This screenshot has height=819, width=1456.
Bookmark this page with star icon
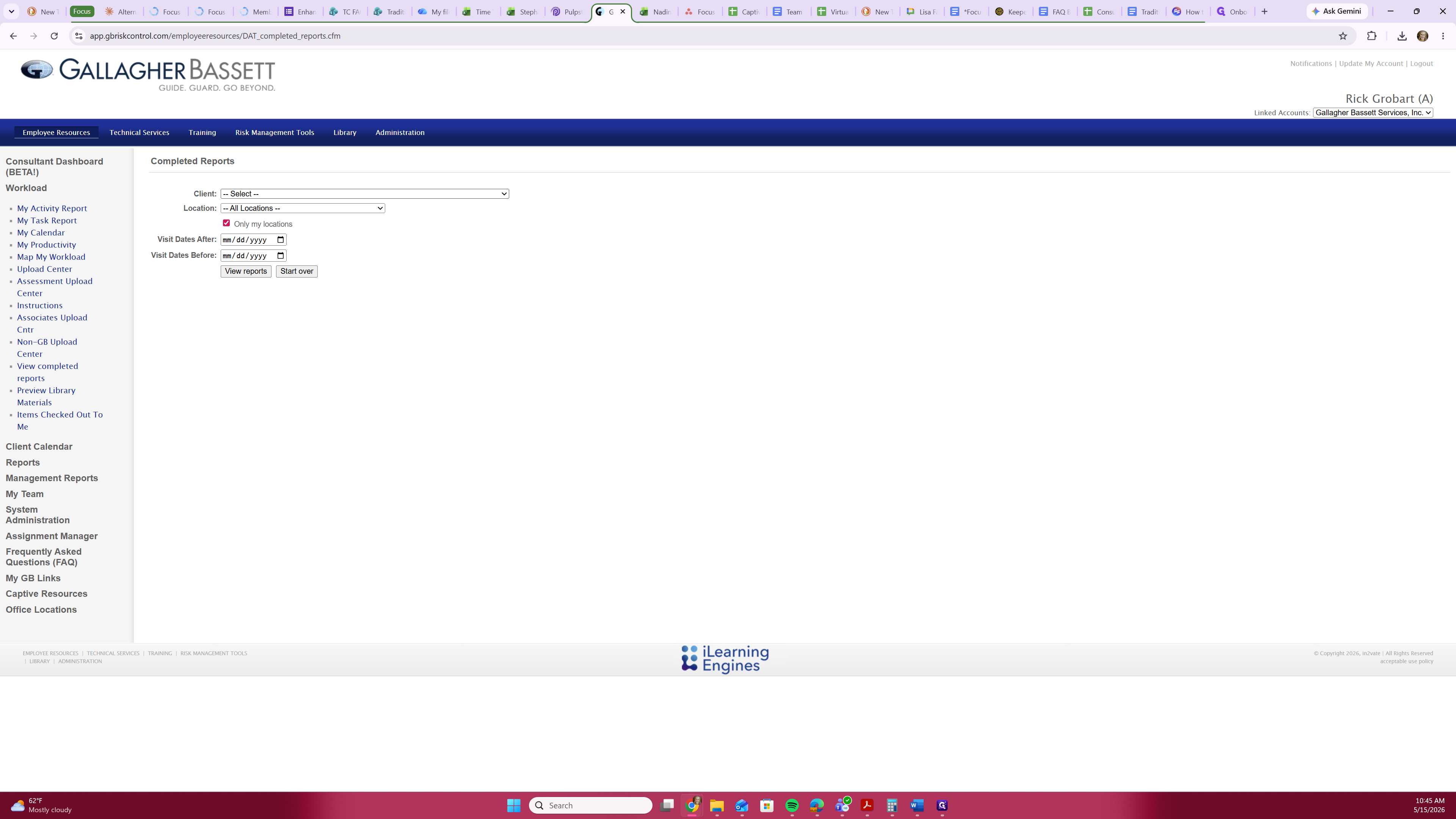[1343, 36]
